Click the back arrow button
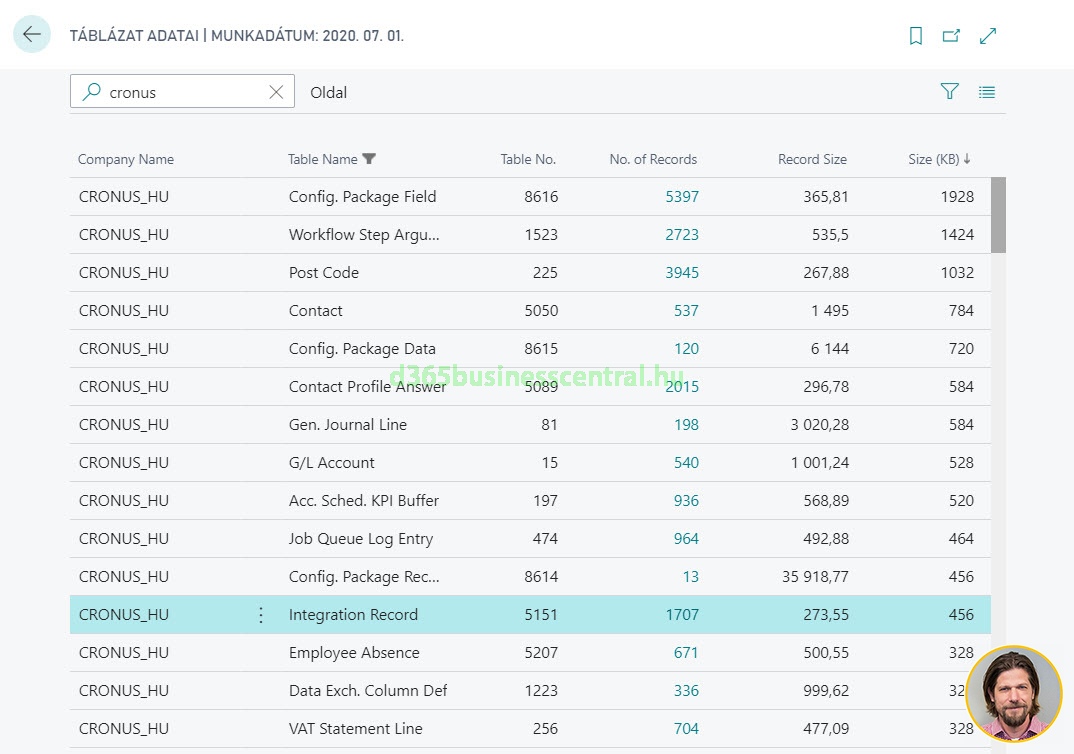The image size is (1074, 754). tap(32, 35)
